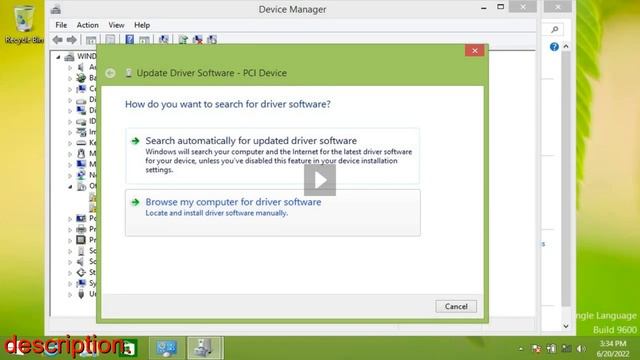Select the Recycle Bin desktop icon
The image size is (640, 360).
(24, 24)
